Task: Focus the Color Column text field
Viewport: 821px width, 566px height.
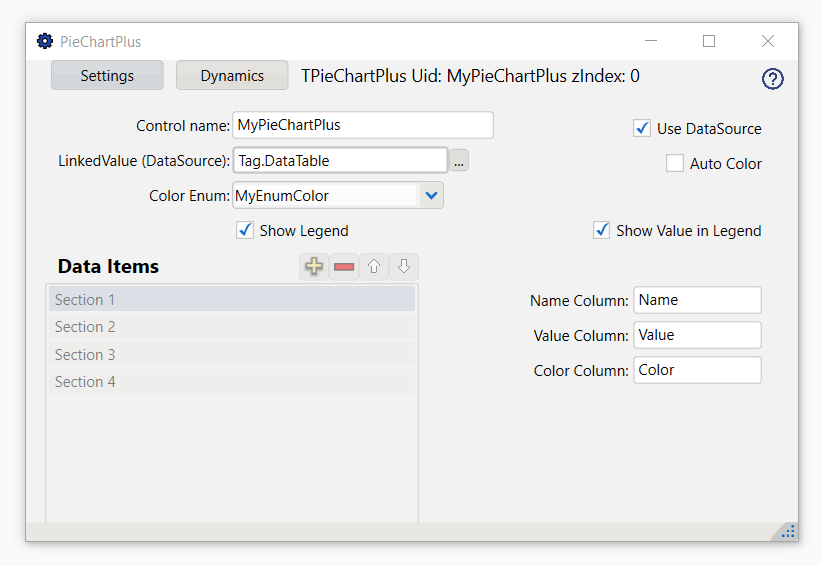Action: (x=697, y=370)
